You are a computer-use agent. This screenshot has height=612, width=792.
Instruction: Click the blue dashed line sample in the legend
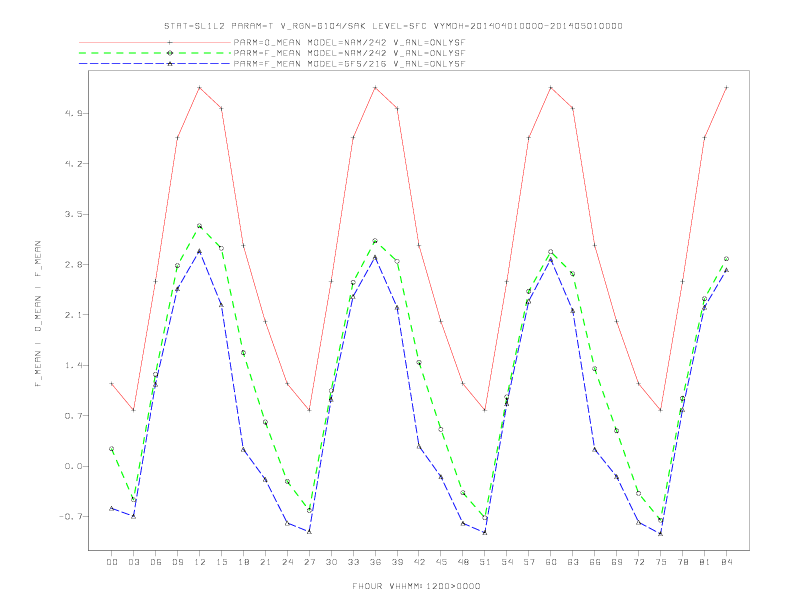coord(155,64)
